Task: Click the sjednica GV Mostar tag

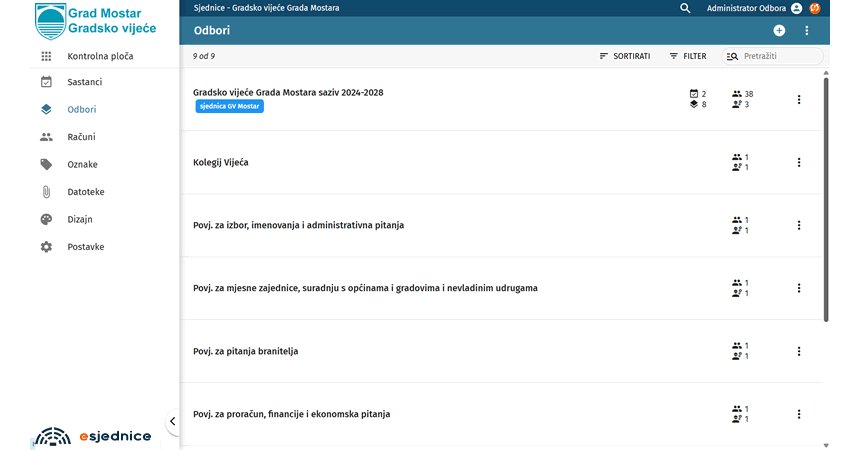Action: pyautogui.click(x=229, y=106)
